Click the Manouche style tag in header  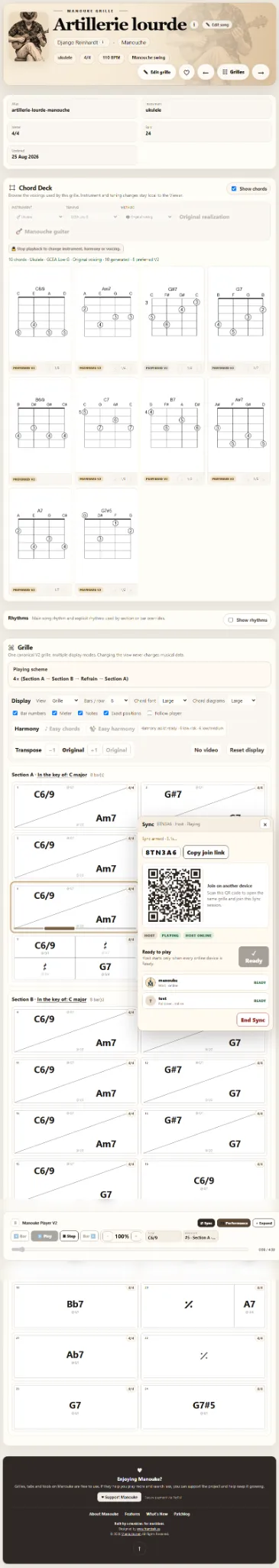[x=133, y=43]
